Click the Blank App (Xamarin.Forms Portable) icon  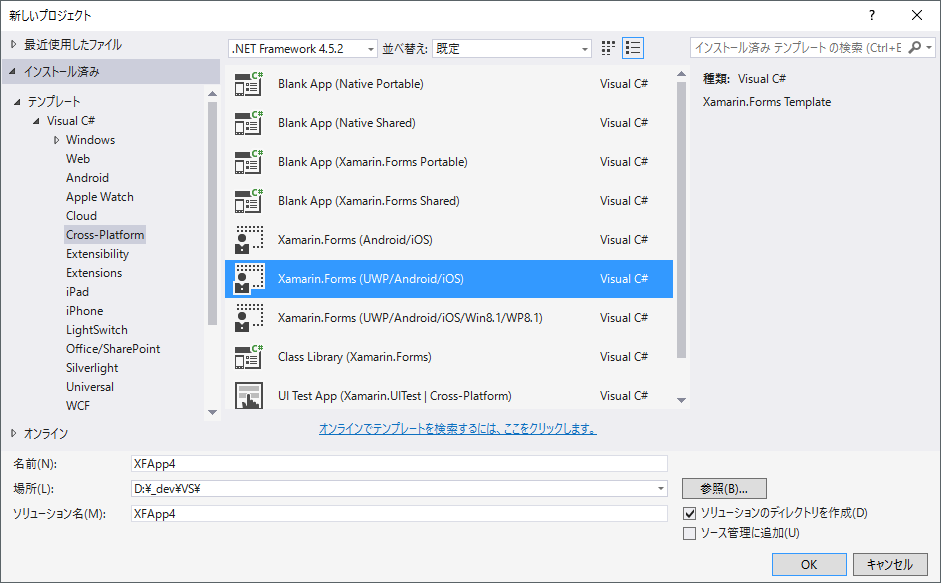tap(248, 162)
